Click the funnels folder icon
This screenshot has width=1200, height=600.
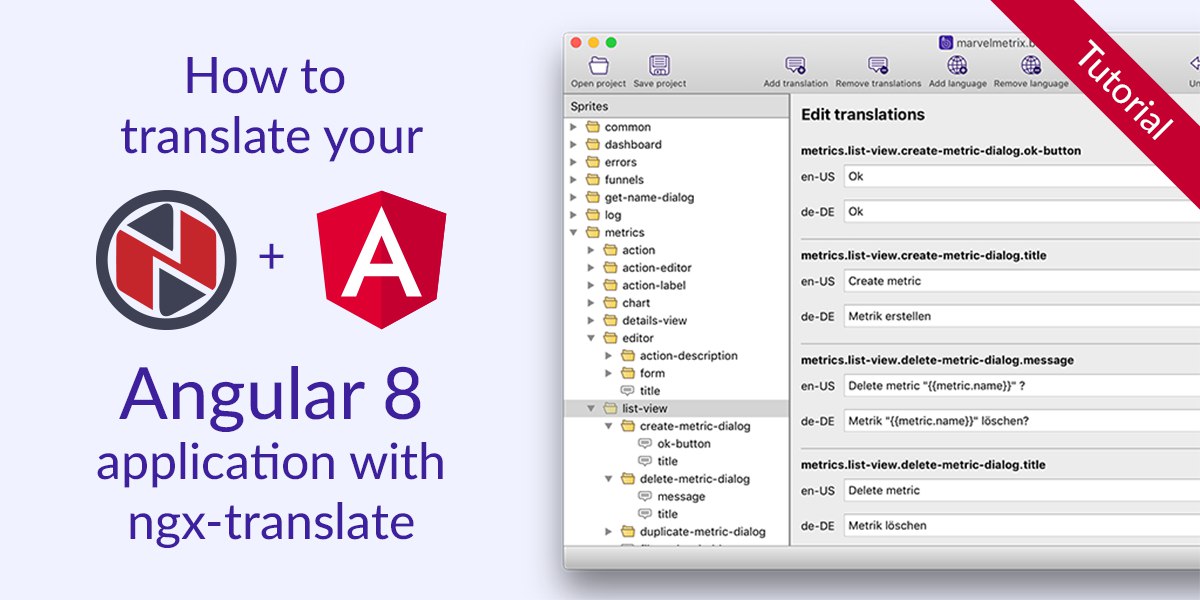[592, 180]
